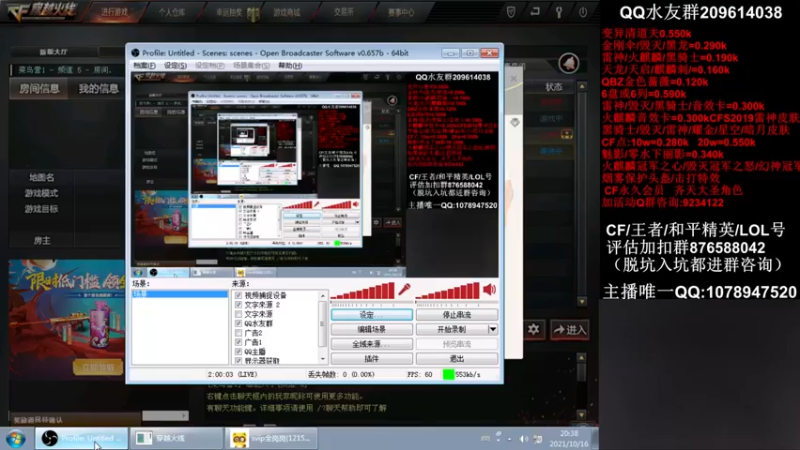Click 开始录制 button
The width and height of the screenshot is (800, 450).
pyautogui.click(x=452, y=330)
